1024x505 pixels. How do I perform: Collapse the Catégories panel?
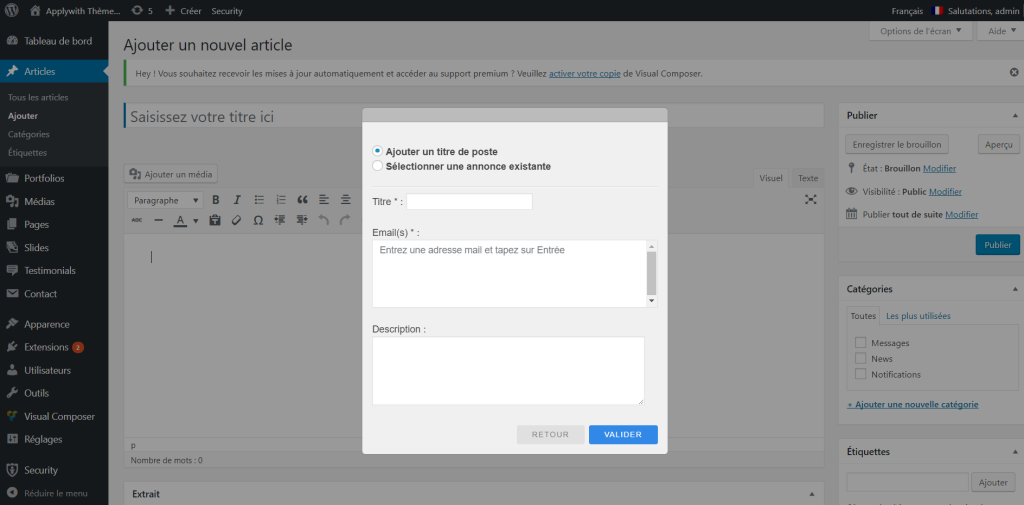click(x=1014, y=289)
